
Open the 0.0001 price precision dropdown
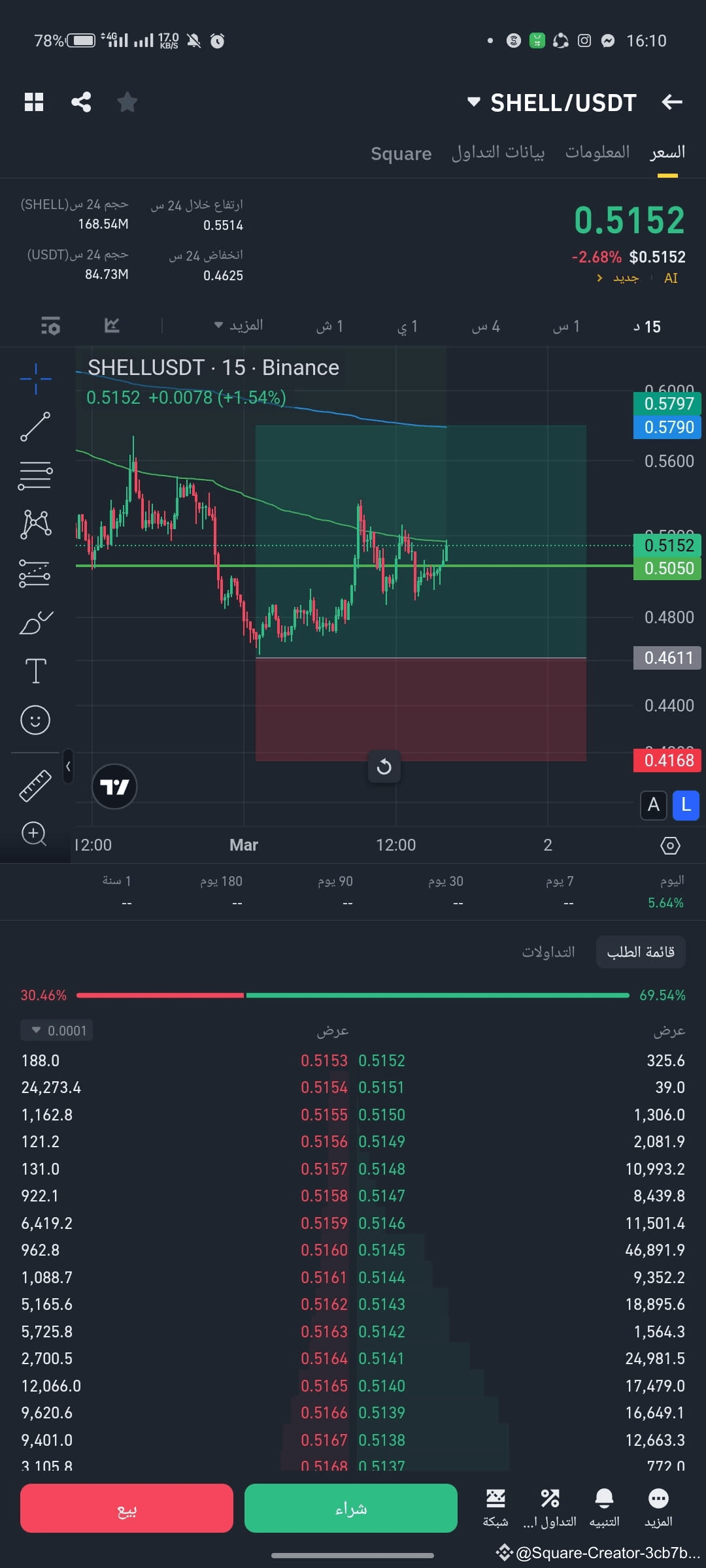coord(57,1030)
